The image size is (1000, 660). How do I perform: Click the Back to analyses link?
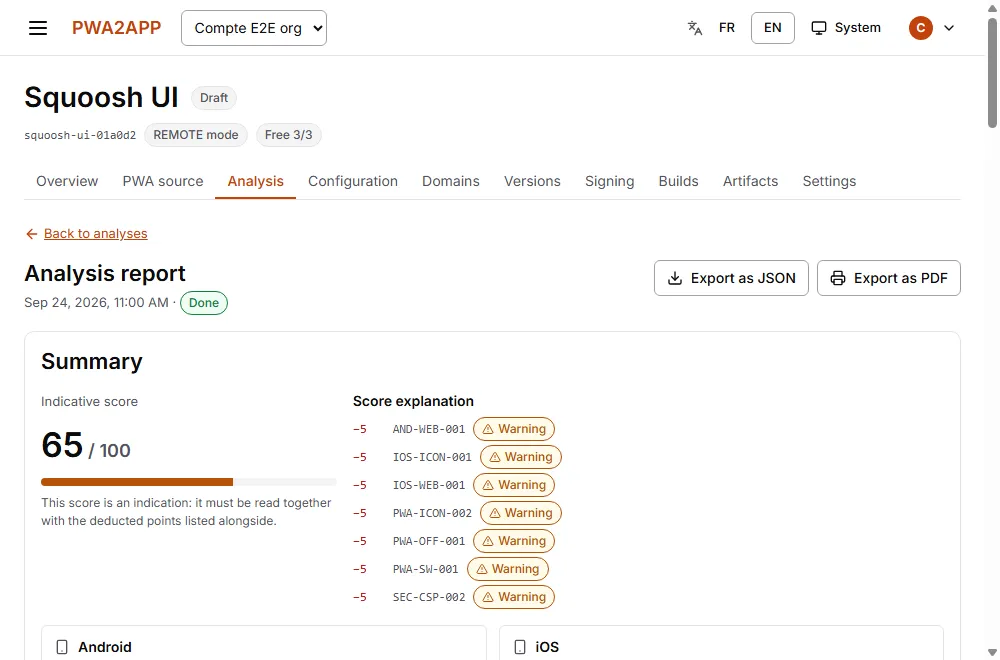(96, 234)
